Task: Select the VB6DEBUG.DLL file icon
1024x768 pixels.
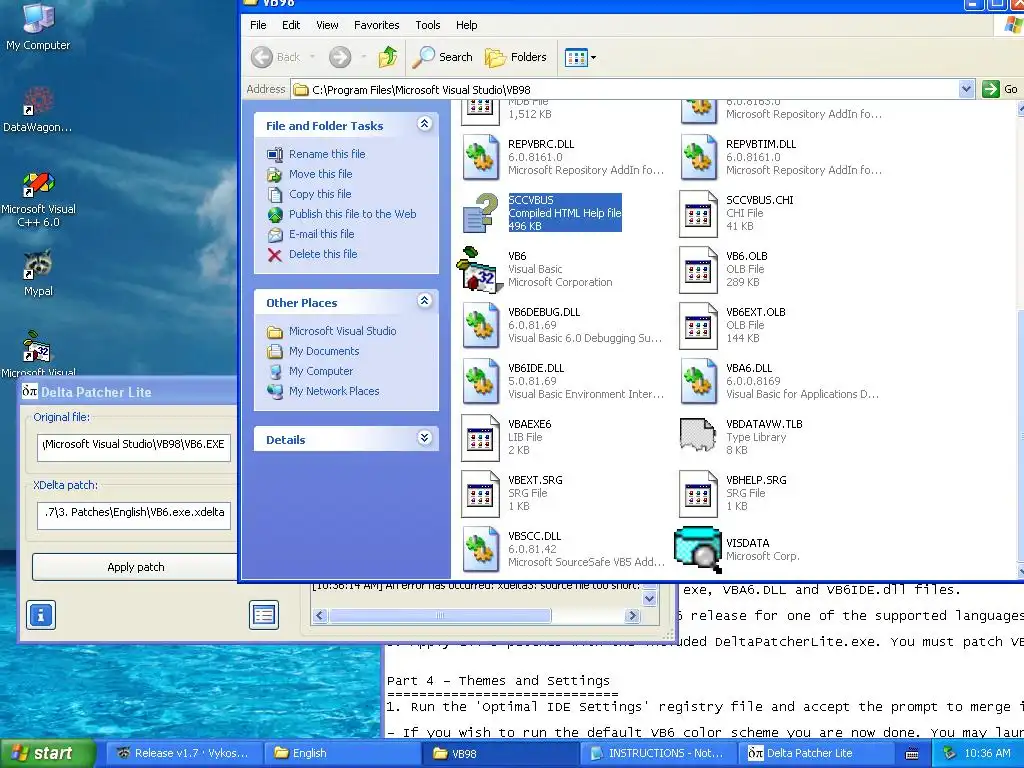Action: [x=481, y=325]
